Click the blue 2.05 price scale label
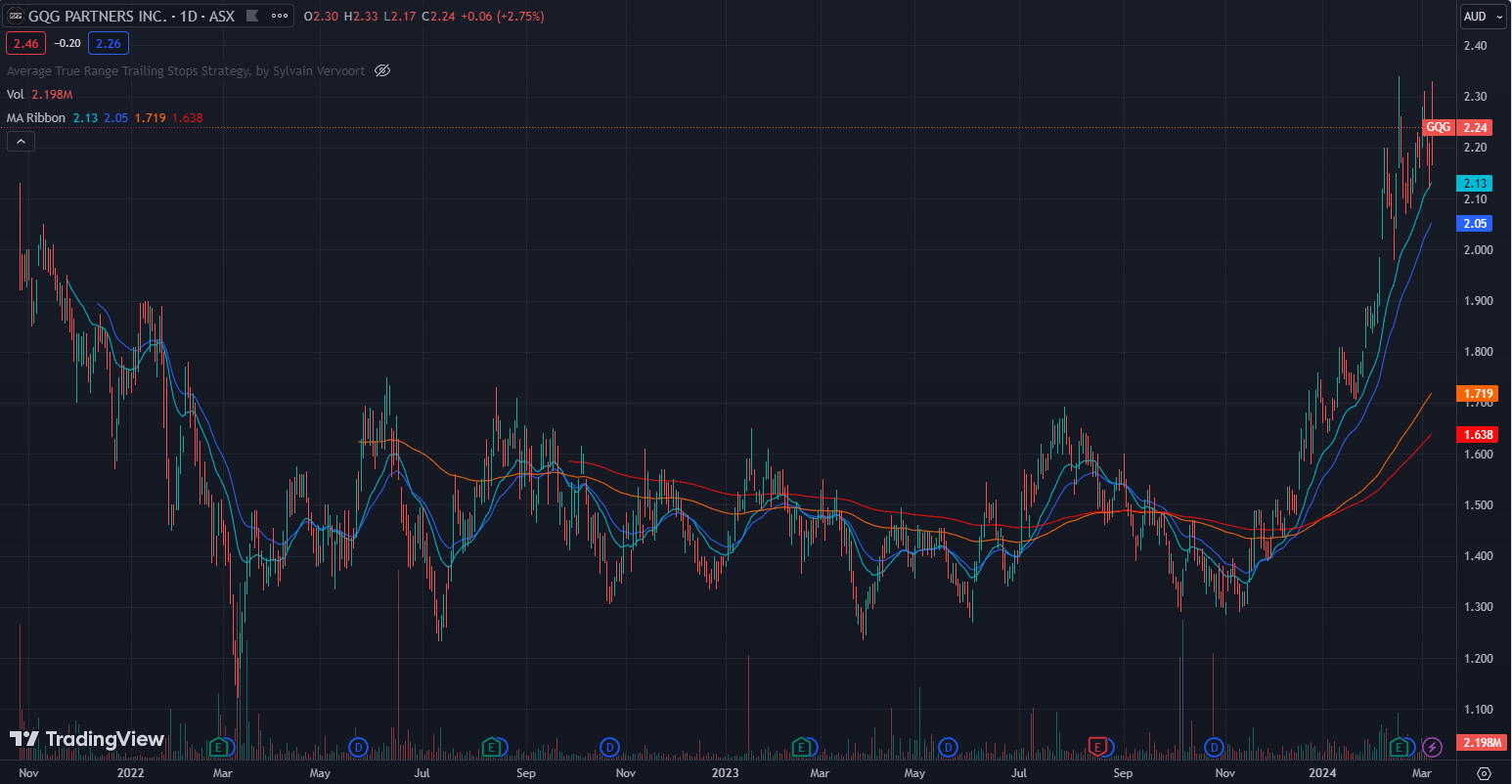This screenshot has width=1512, height=784. click(1475, 224)
